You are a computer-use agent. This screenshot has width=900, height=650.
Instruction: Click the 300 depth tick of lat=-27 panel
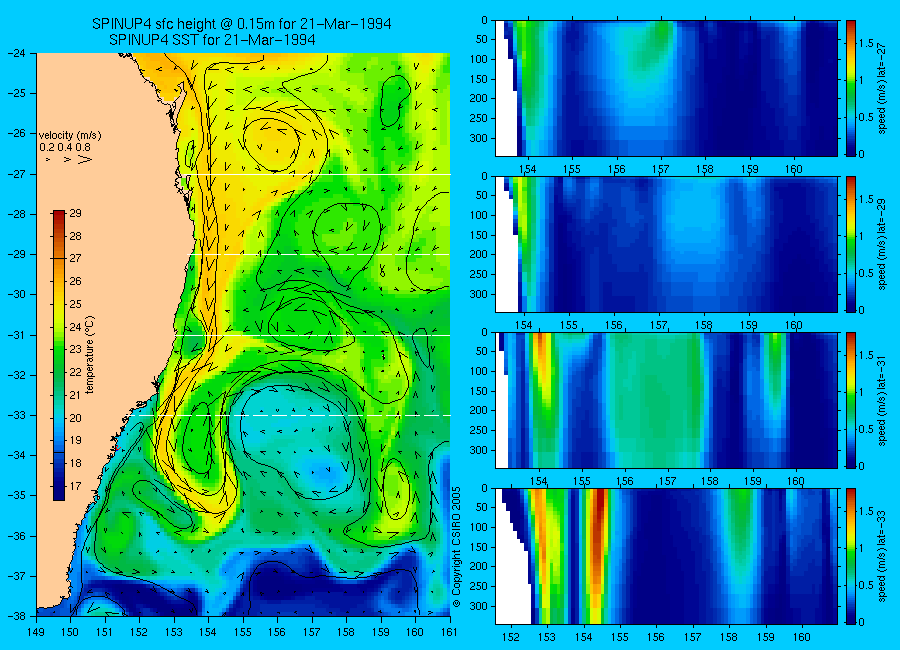479,138
